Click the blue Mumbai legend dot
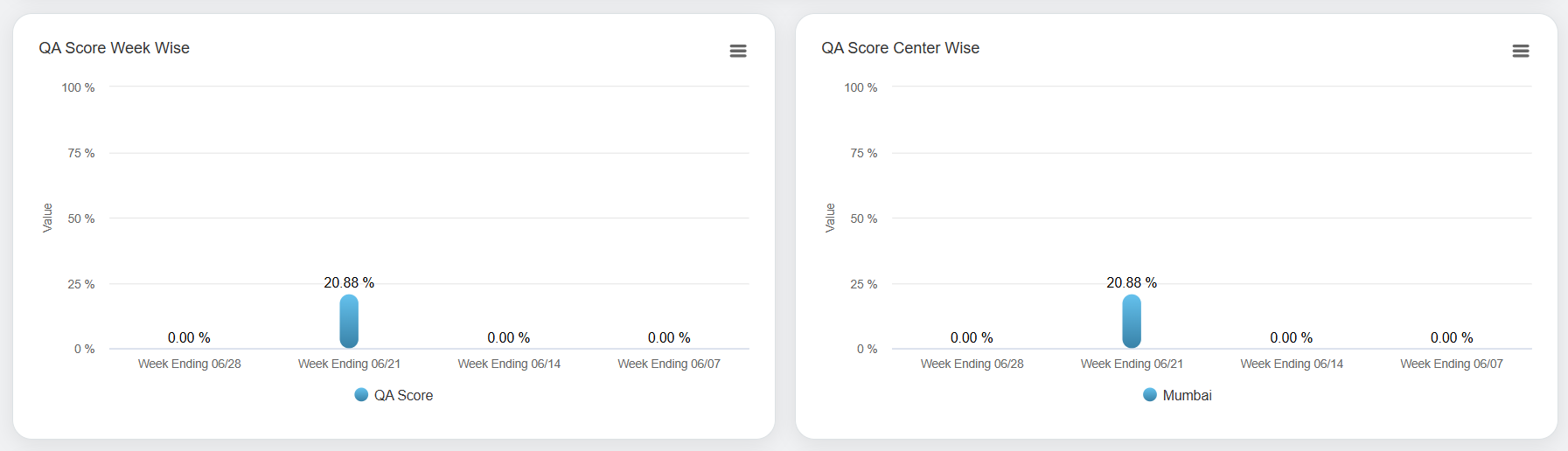1568x451 pixels. (x=1150, y=395)
